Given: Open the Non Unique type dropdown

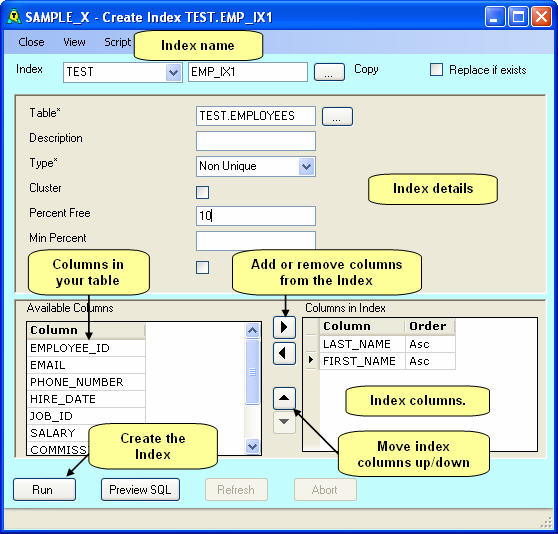Looking at the screenshot, I should pyautogui.click(x=306, y=166).
